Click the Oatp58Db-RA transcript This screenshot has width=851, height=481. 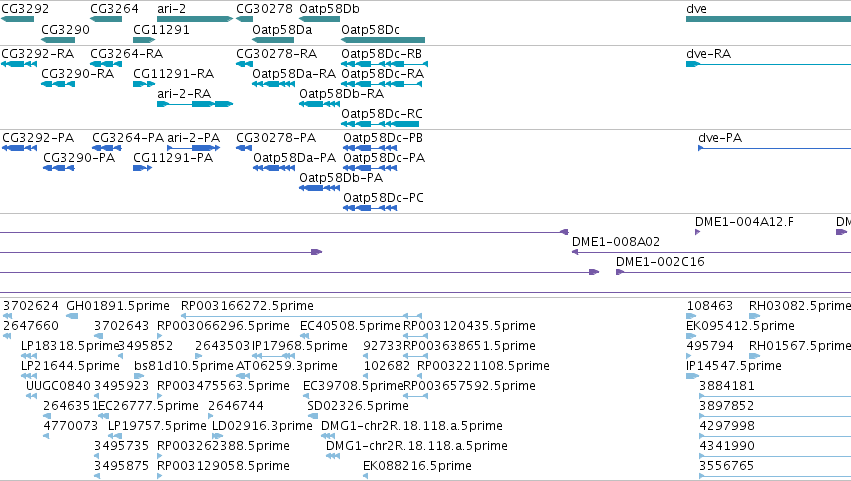319,104
